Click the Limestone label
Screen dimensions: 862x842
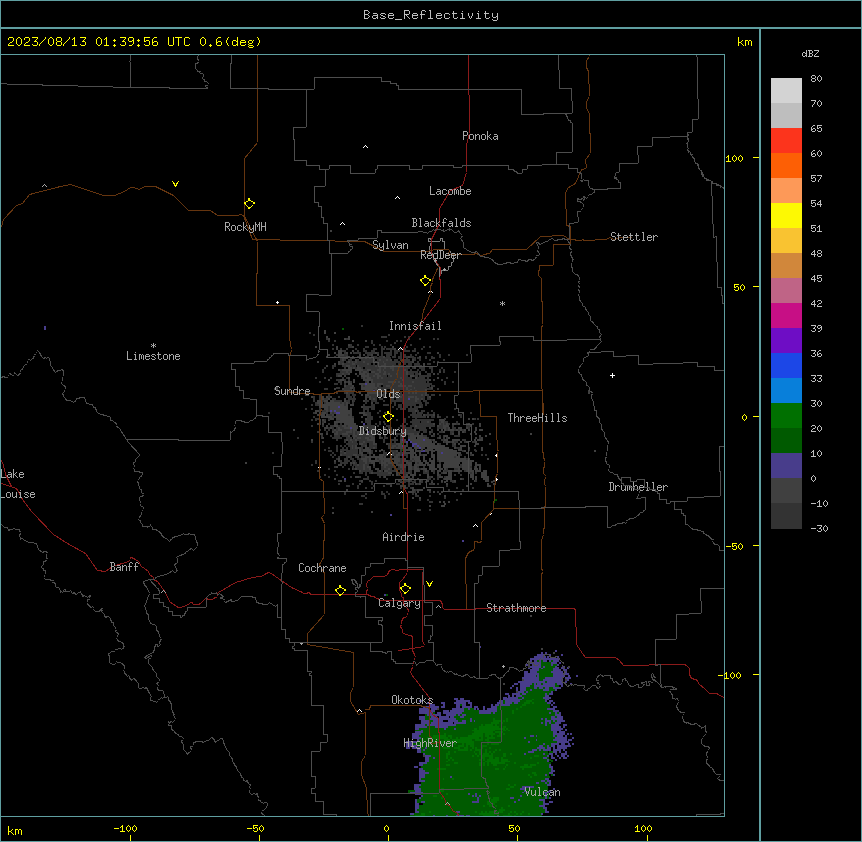153,356
